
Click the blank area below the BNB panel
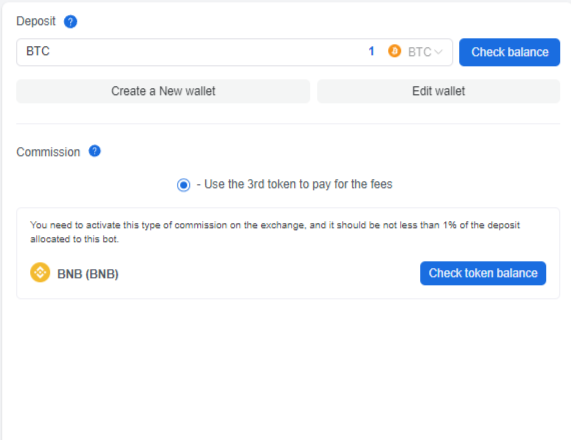288,368
